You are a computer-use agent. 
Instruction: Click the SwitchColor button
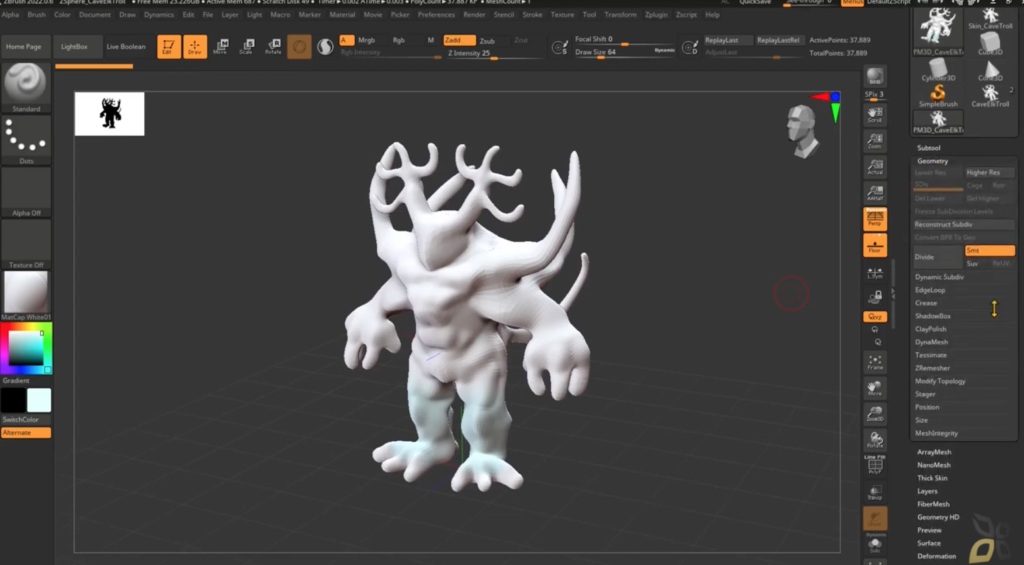pyautogui.click(x=25, y=420)
